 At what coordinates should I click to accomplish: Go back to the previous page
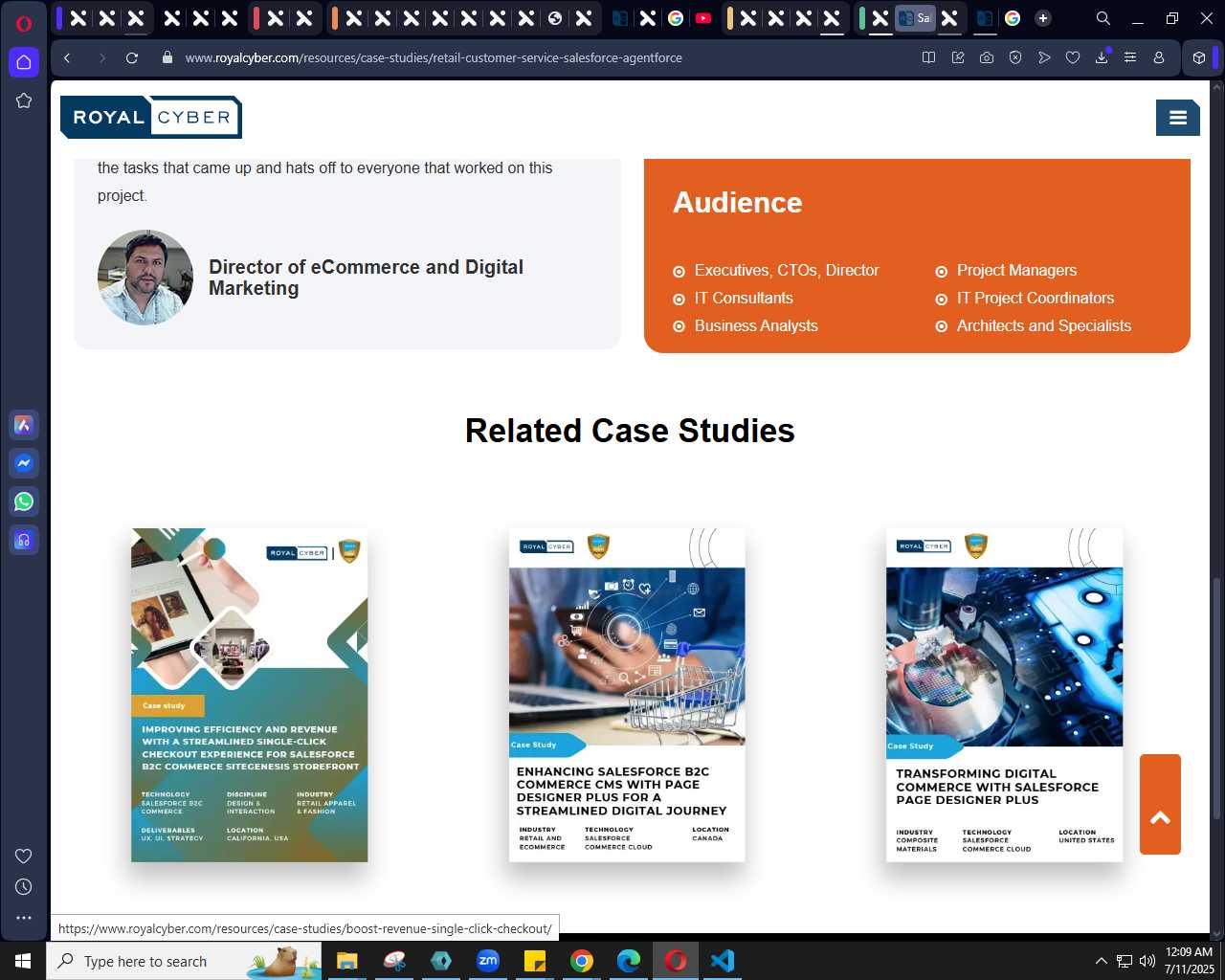(67, 57)
